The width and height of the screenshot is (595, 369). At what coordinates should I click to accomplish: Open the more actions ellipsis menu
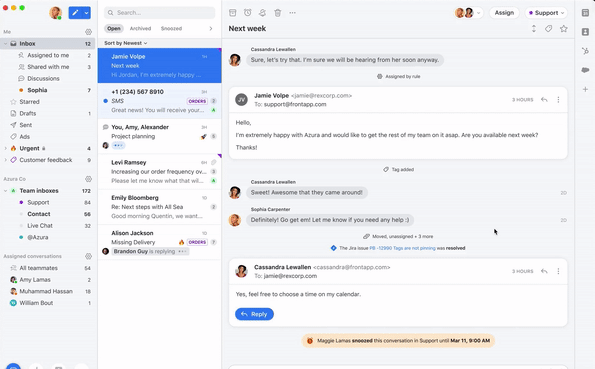pos(292,13)
